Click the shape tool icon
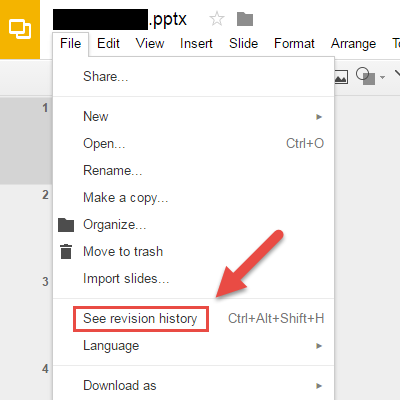 click(x=365, y=76)
